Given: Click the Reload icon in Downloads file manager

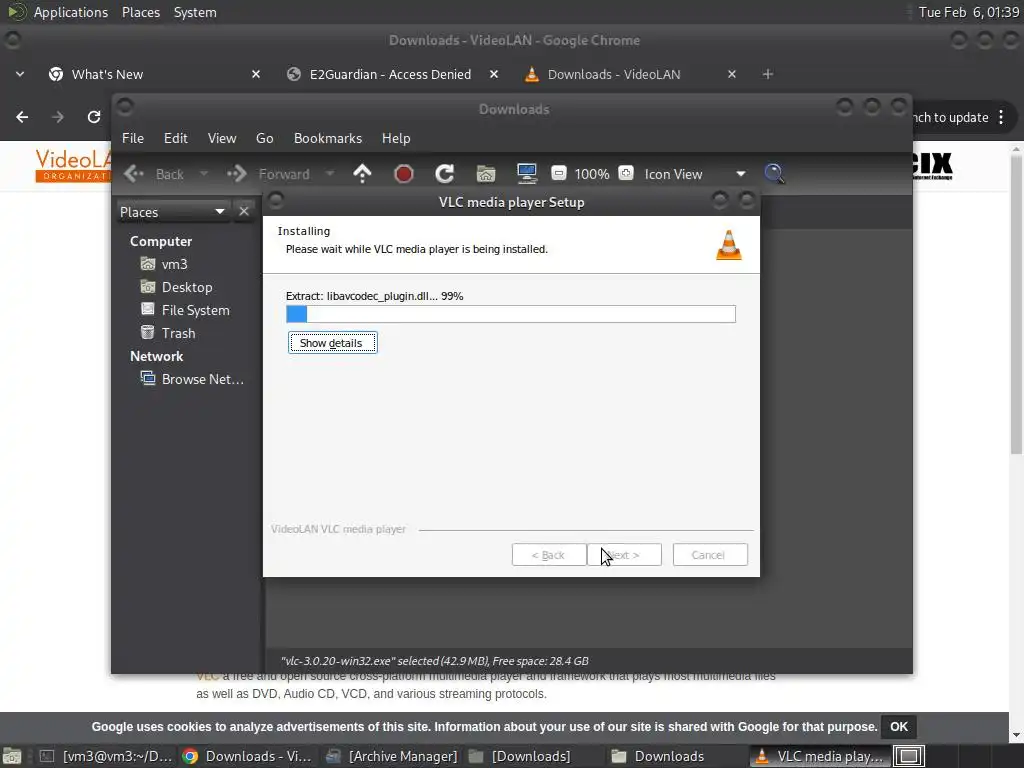Looking at the screenshot, I should point(445,174).
